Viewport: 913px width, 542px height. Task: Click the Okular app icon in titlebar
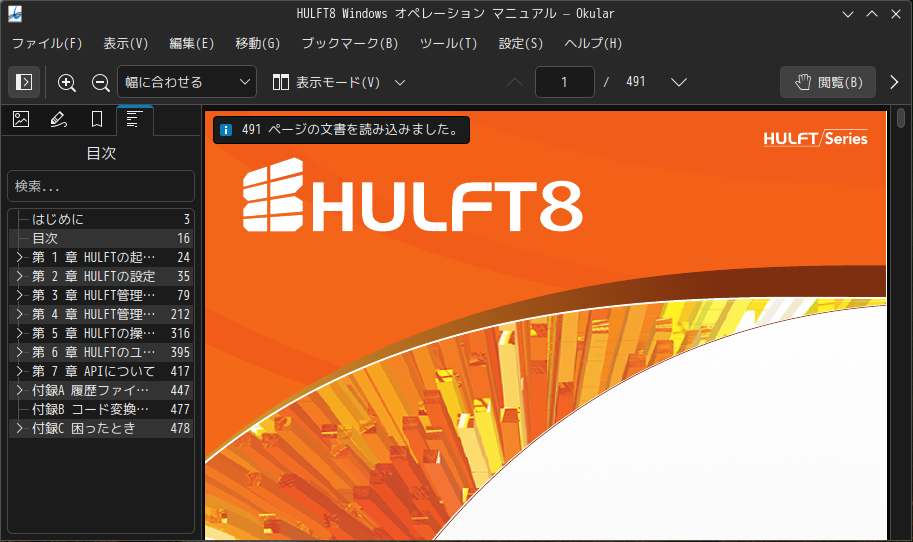15,14
